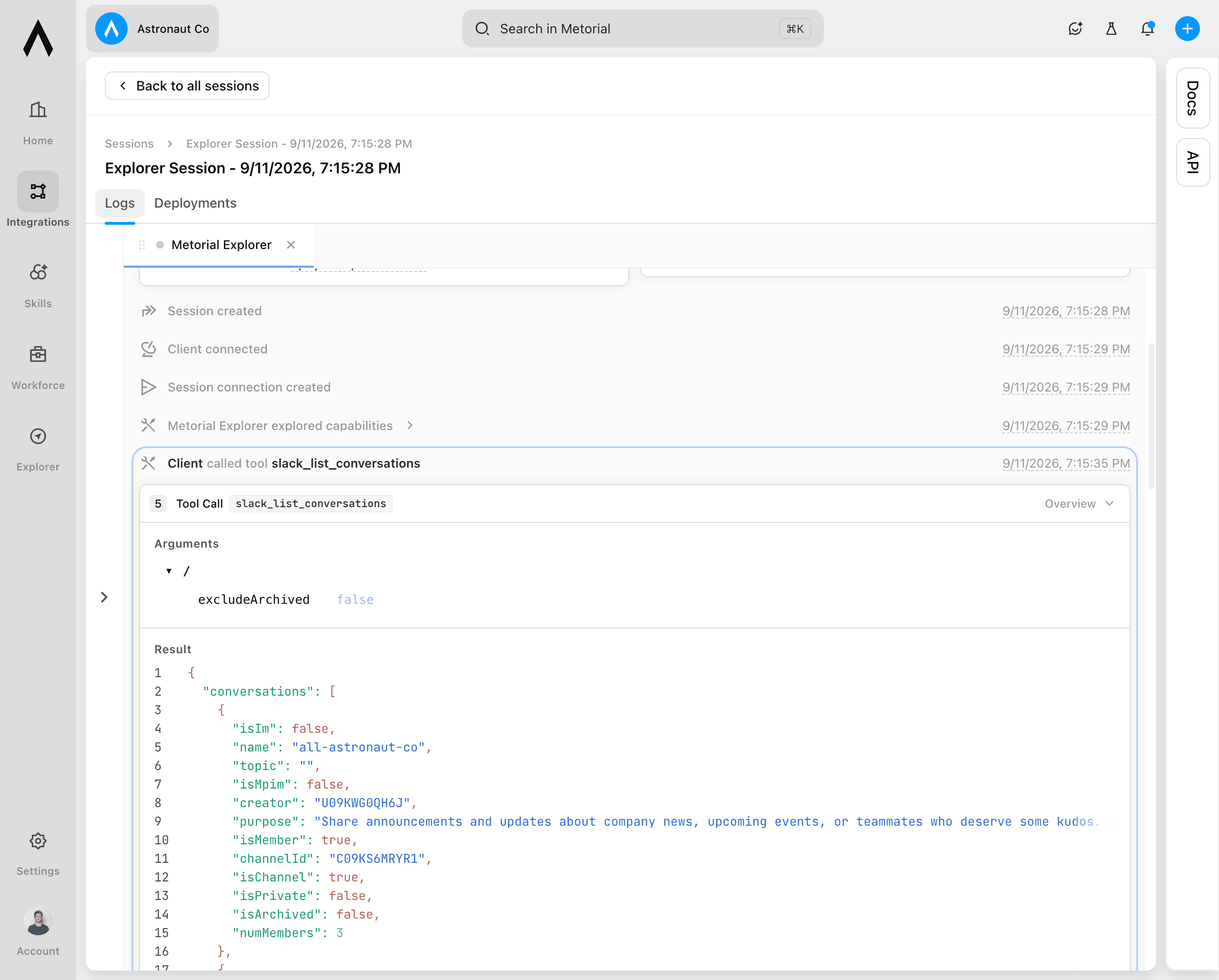Click the "C09KS6MRYR1" channelId value

coord(377,859)
